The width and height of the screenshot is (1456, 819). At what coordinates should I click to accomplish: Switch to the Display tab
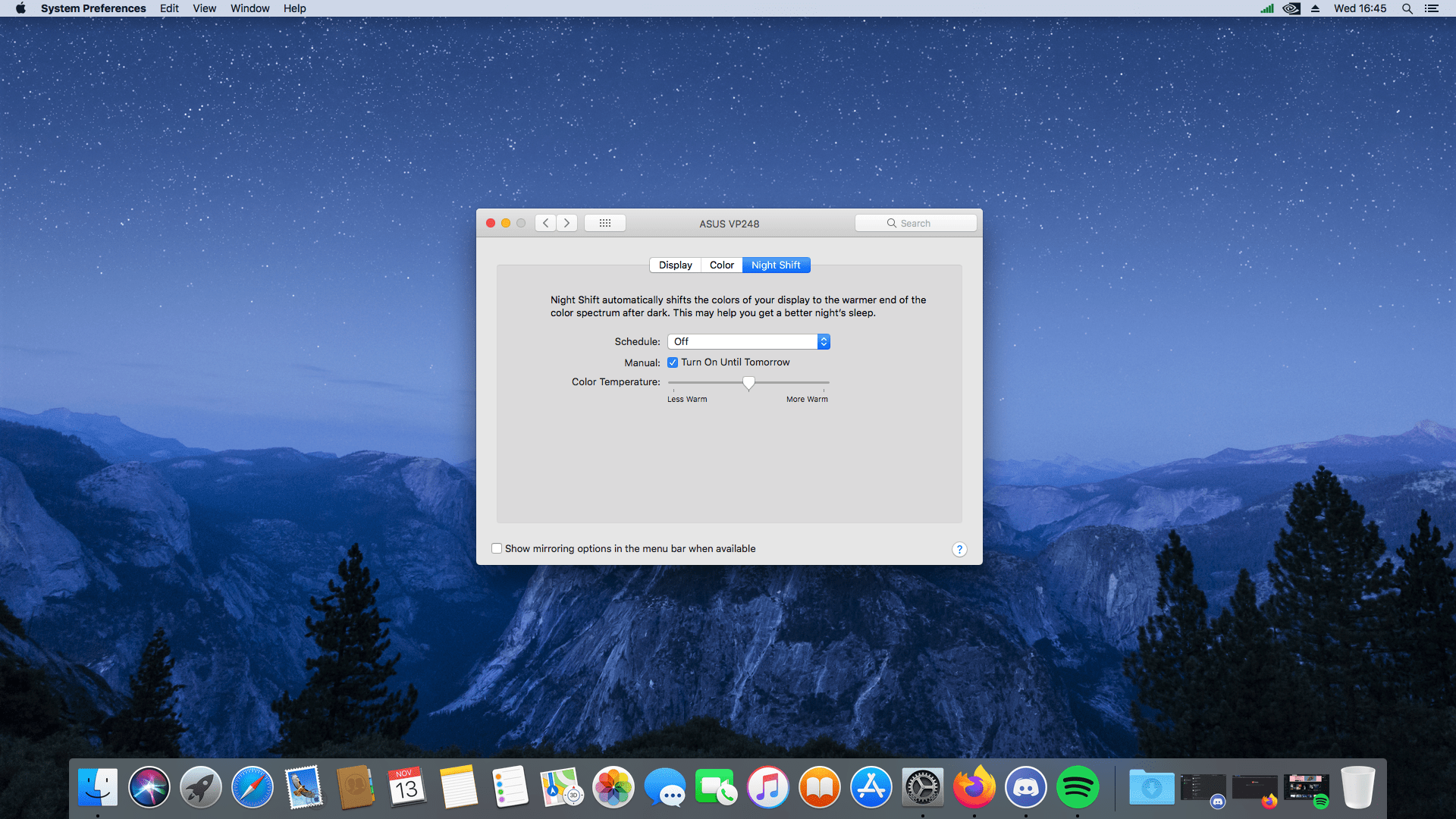click(x=675, y=265)
